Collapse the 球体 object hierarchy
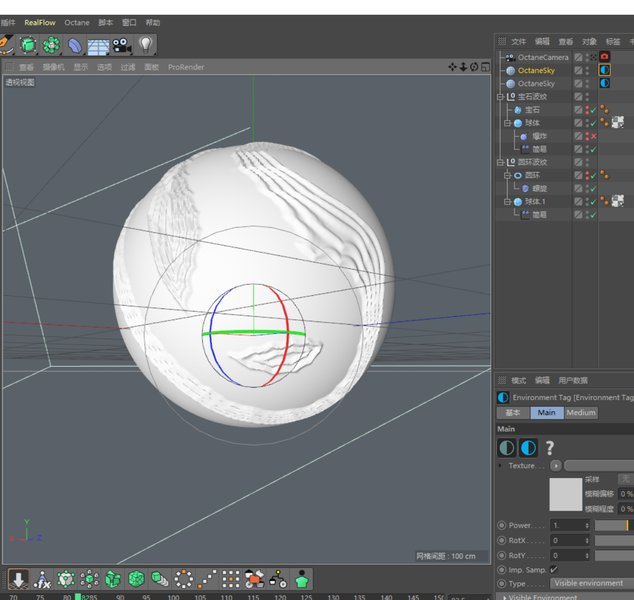This screenshot has height=600, width=634. 507,123
